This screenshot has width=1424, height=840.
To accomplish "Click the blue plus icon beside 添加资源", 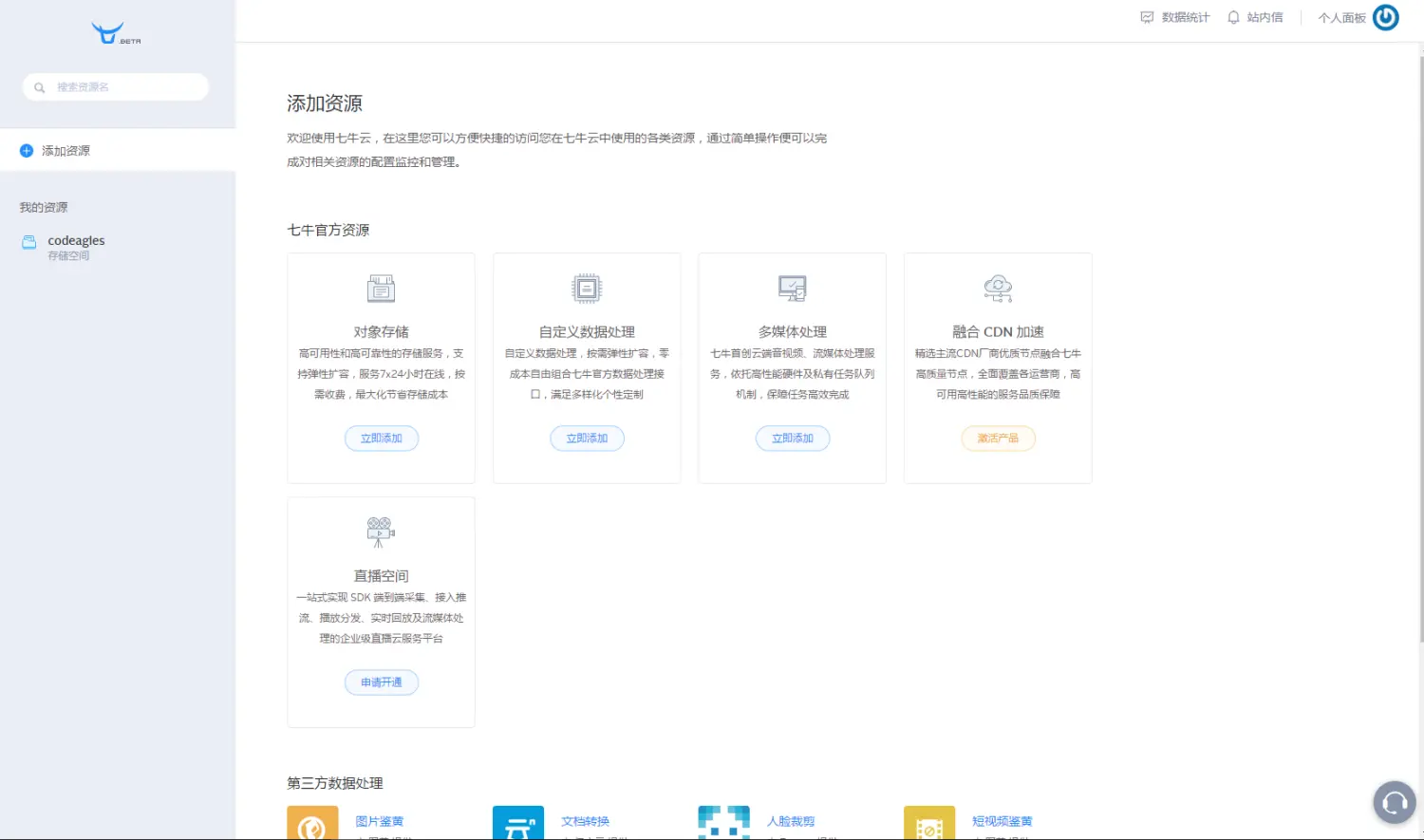I will 27,151.
